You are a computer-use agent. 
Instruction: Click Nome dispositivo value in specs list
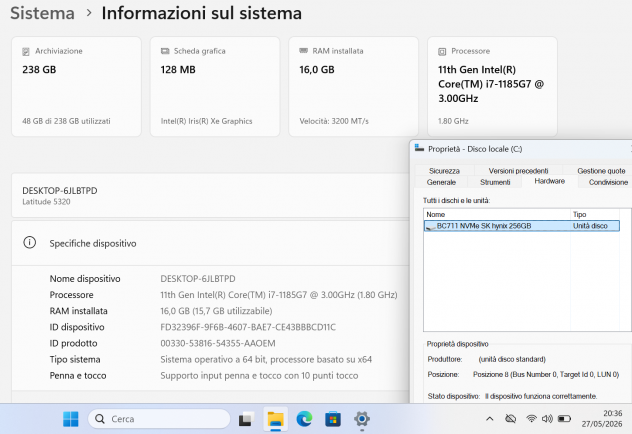coord(198,279)
